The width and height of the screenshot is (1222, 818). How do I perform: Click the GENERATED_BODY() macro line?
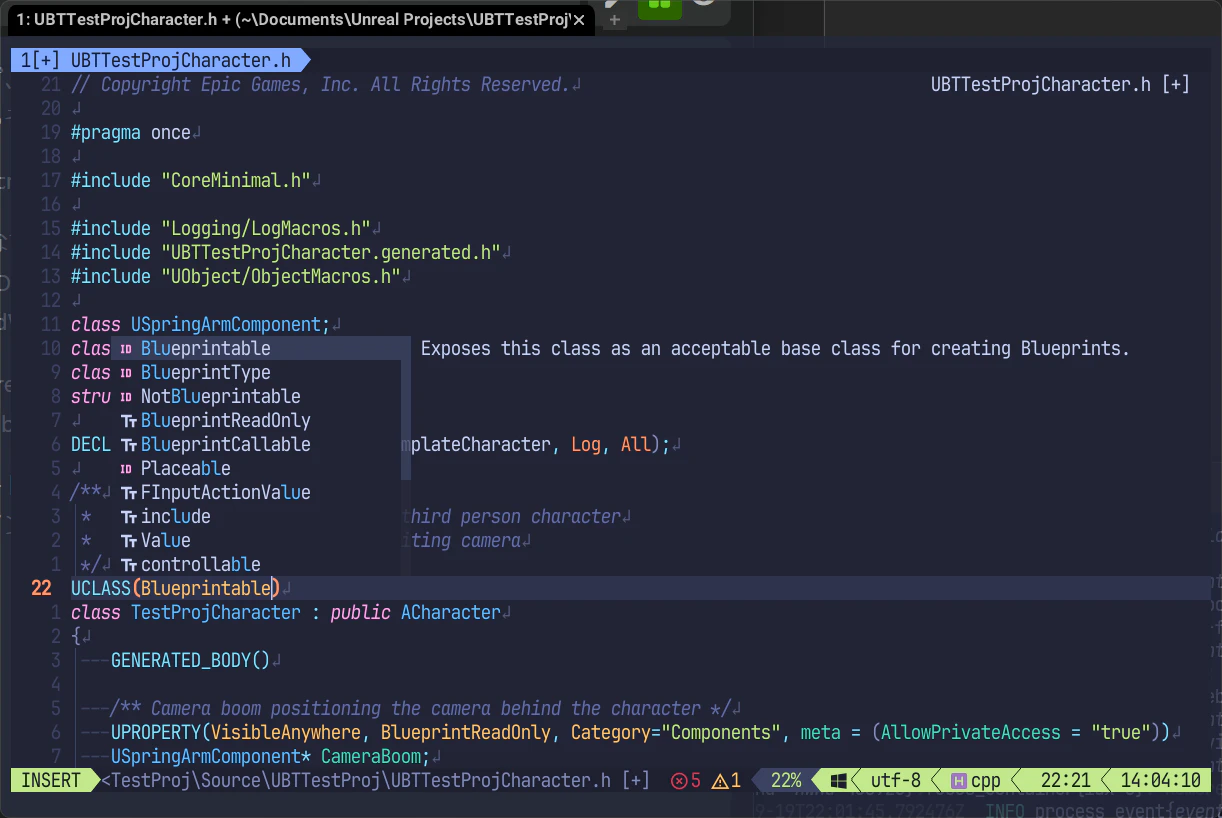pyautogui.click(x=191, y=660)
